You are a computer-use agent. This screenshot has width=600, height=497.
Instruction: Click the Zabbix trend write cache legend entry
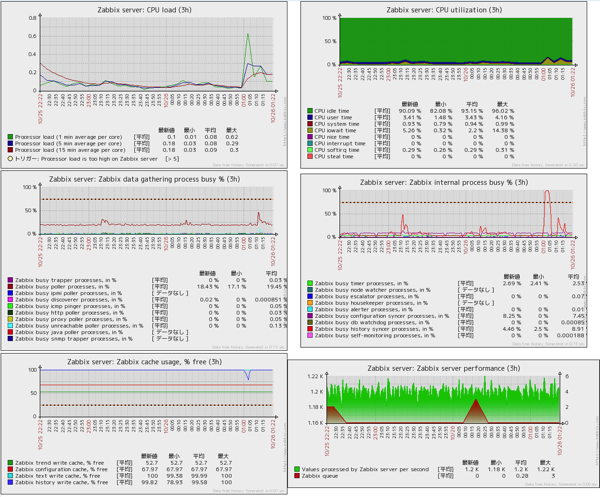pos(59,463)
